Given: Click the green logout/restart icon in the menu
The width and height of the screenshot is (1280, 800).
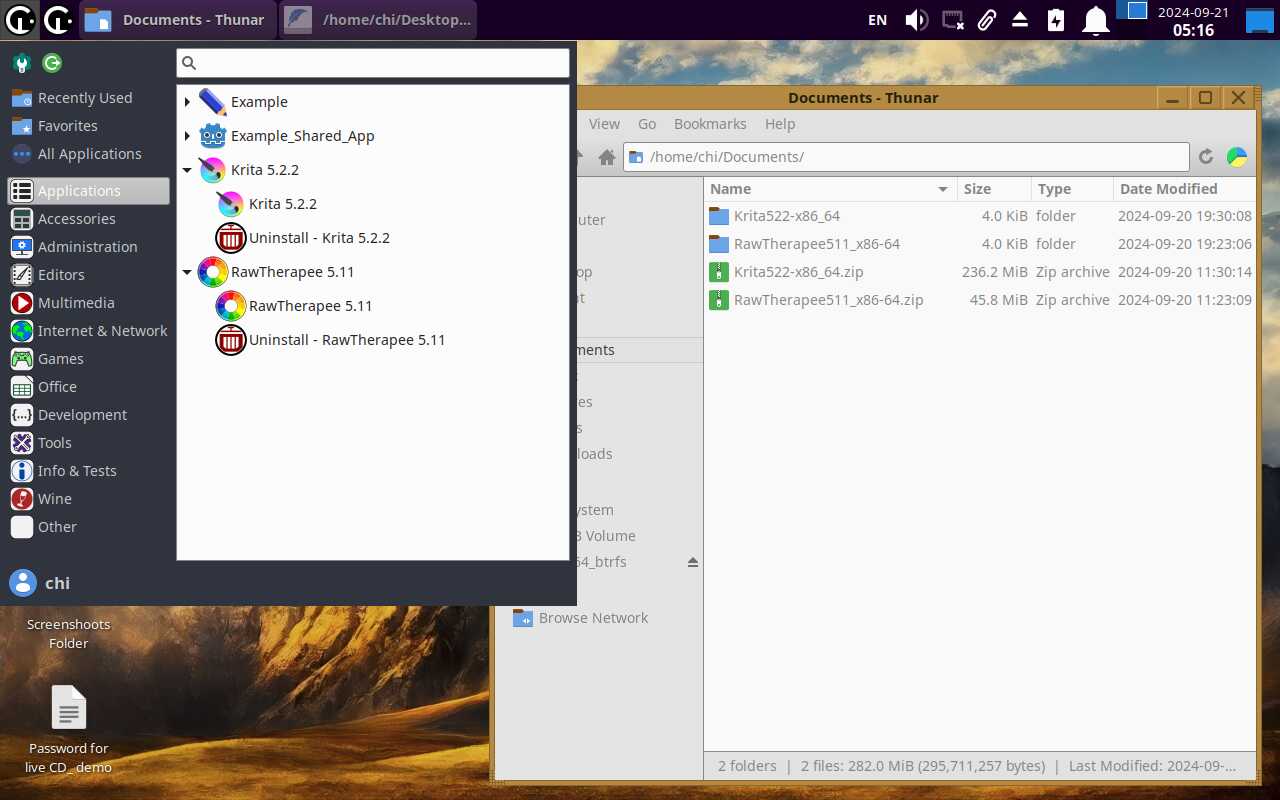Looking at the screenshot, I should click(x=52, y=63).
